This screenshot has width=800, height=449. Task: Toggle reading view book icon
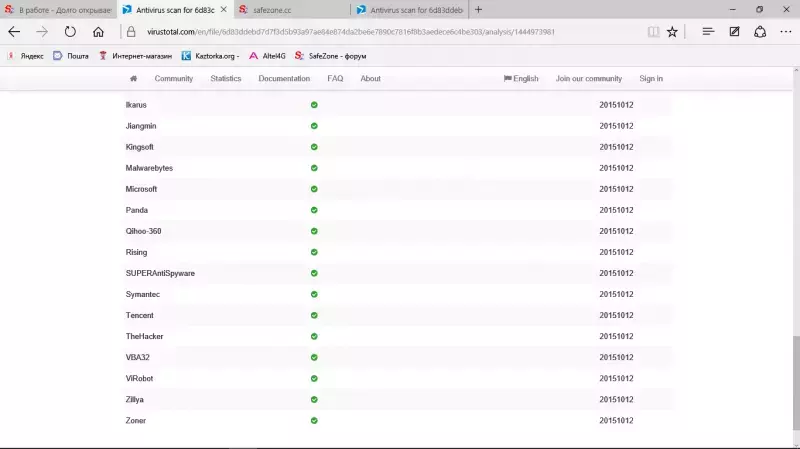653,32
